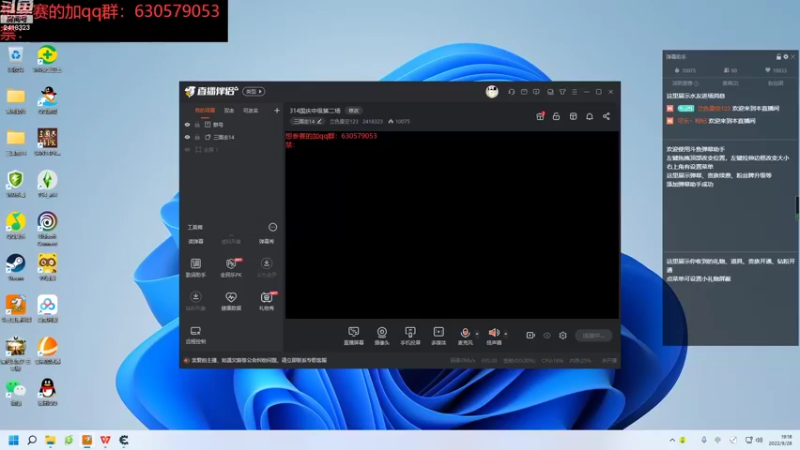Open the Windows Start menu
Image resolution: width=800 pixels, height=450 pixels.
(14, 440)
